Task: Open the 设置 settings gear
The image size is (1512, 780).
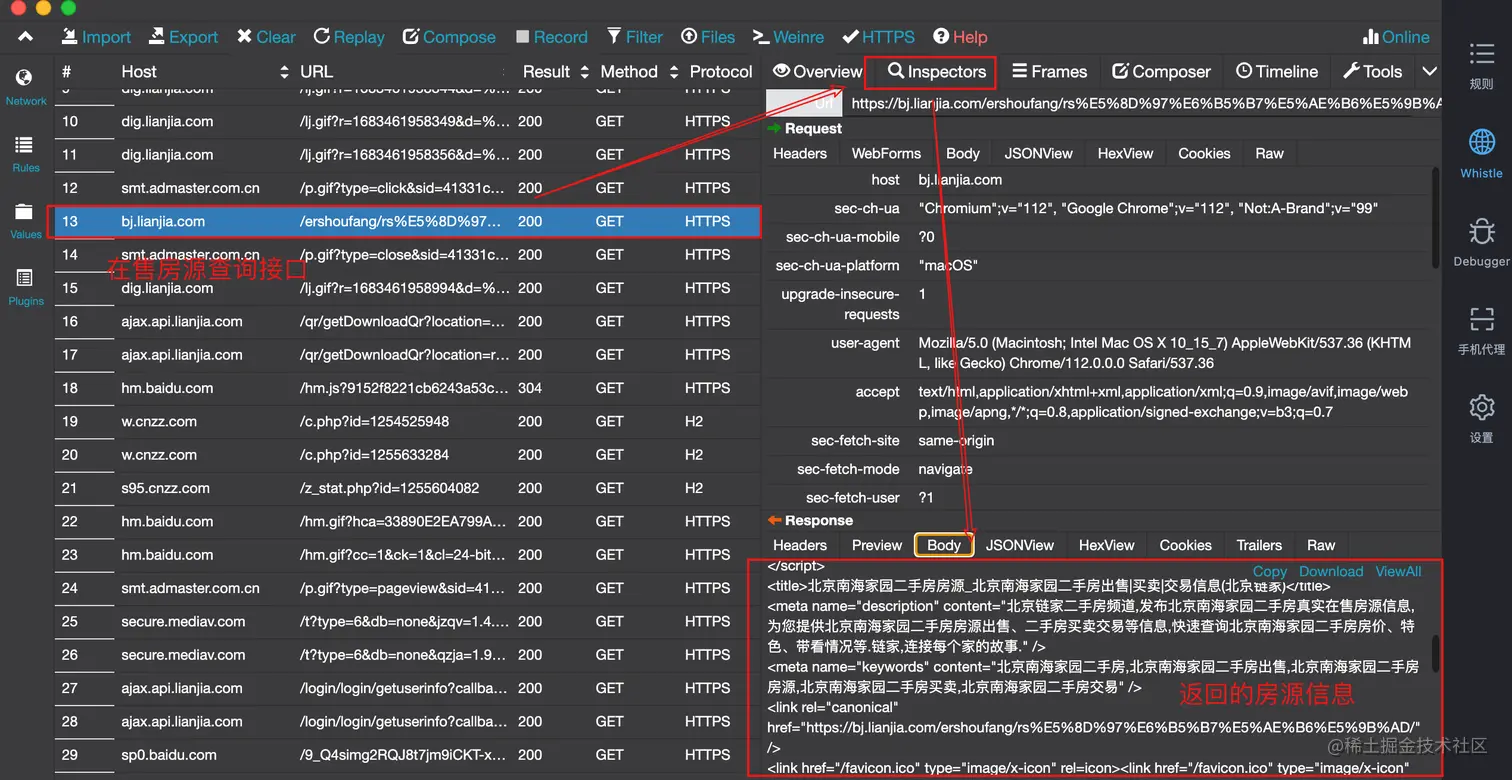Action: [1481, 418]
